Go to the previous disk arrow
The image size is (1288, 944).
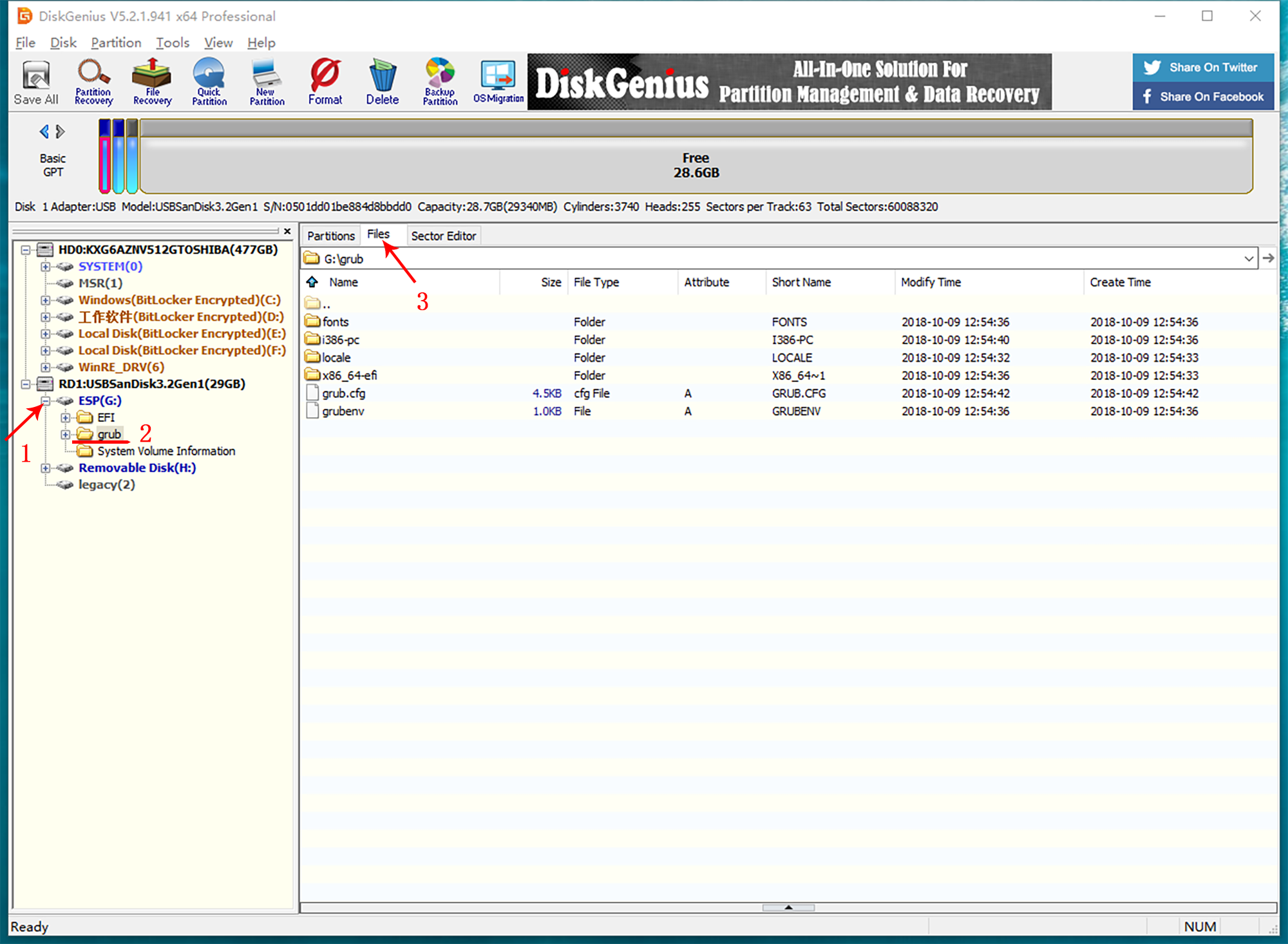click(44, 131)
